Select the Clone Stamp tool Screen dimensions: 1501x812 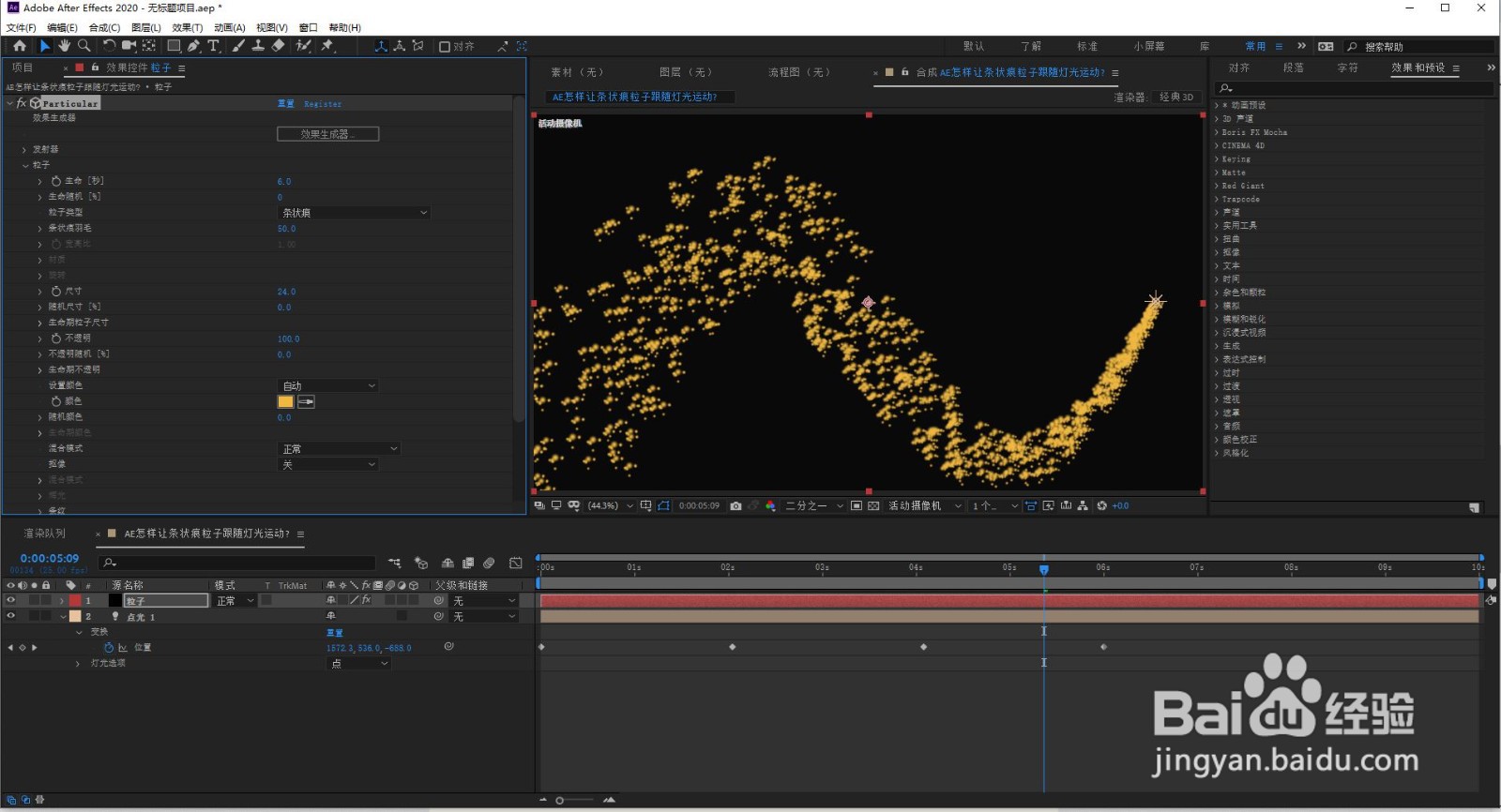coord(258,45)
